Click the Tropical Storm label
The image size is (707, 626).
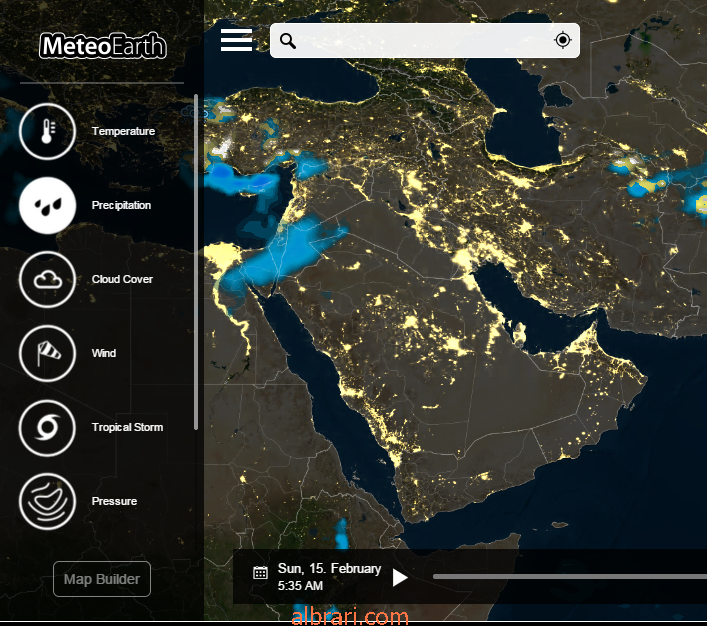pos(127,427)
